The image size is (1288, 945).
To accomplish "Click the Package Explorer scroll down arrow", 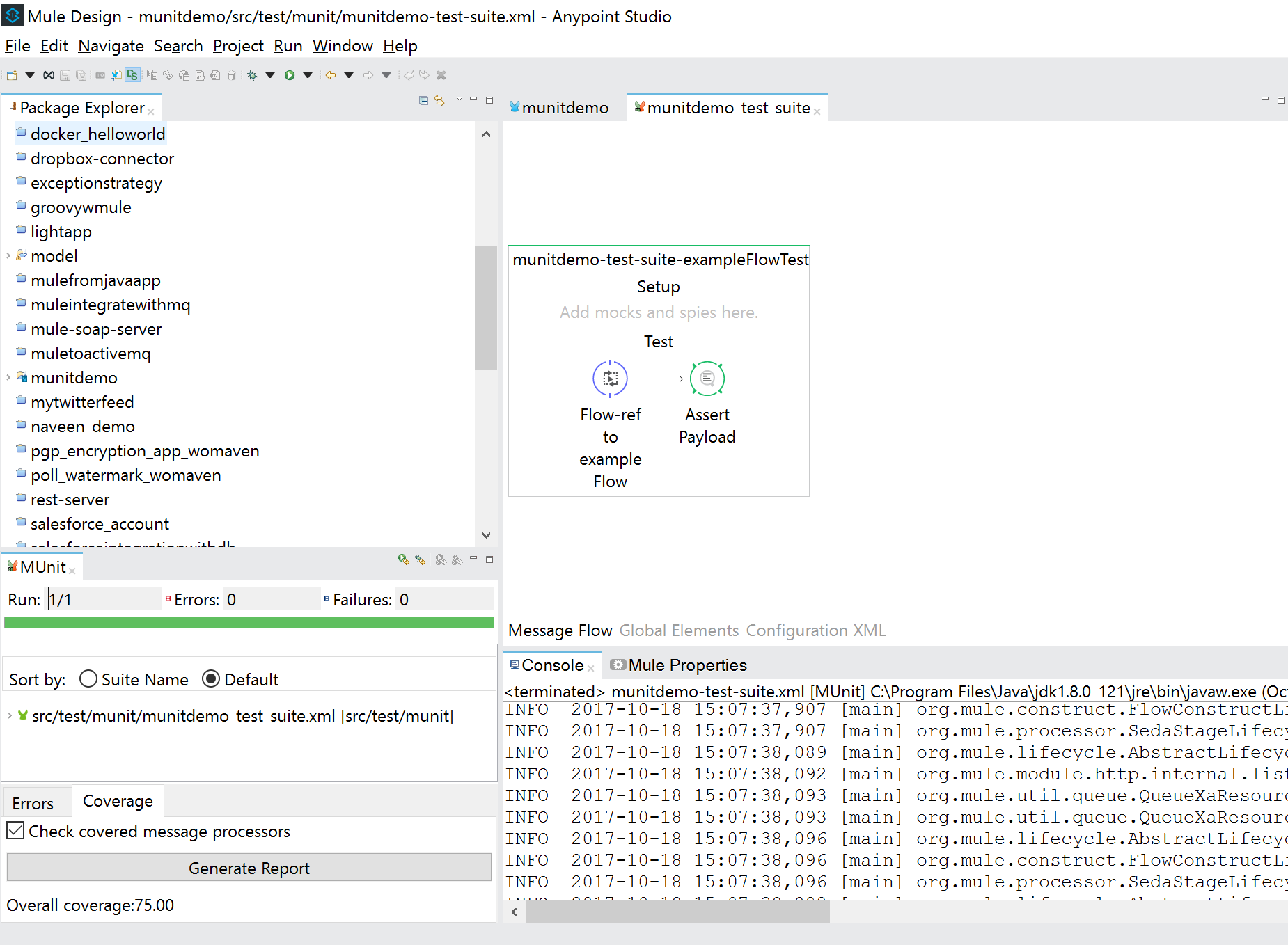I will [486, 535].
